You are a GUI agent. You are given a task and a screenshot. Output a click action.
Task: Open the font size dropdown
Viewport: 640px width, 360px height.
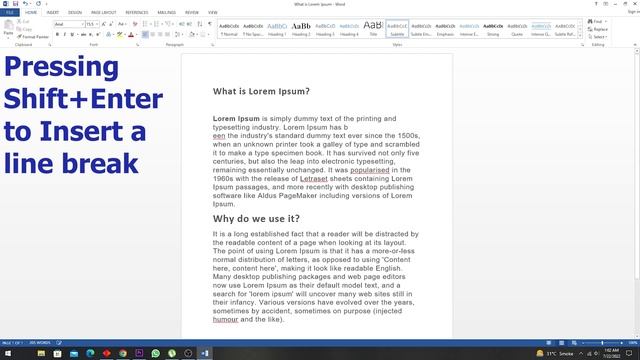[97, 24]
